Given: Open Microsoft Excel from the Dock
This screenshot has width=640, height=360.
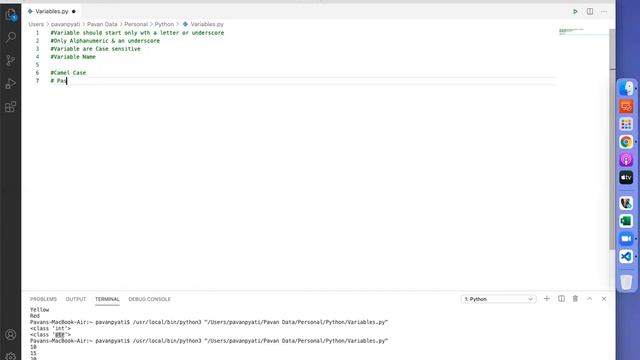Looking at the screenshot, I should [x=626, y=221].
